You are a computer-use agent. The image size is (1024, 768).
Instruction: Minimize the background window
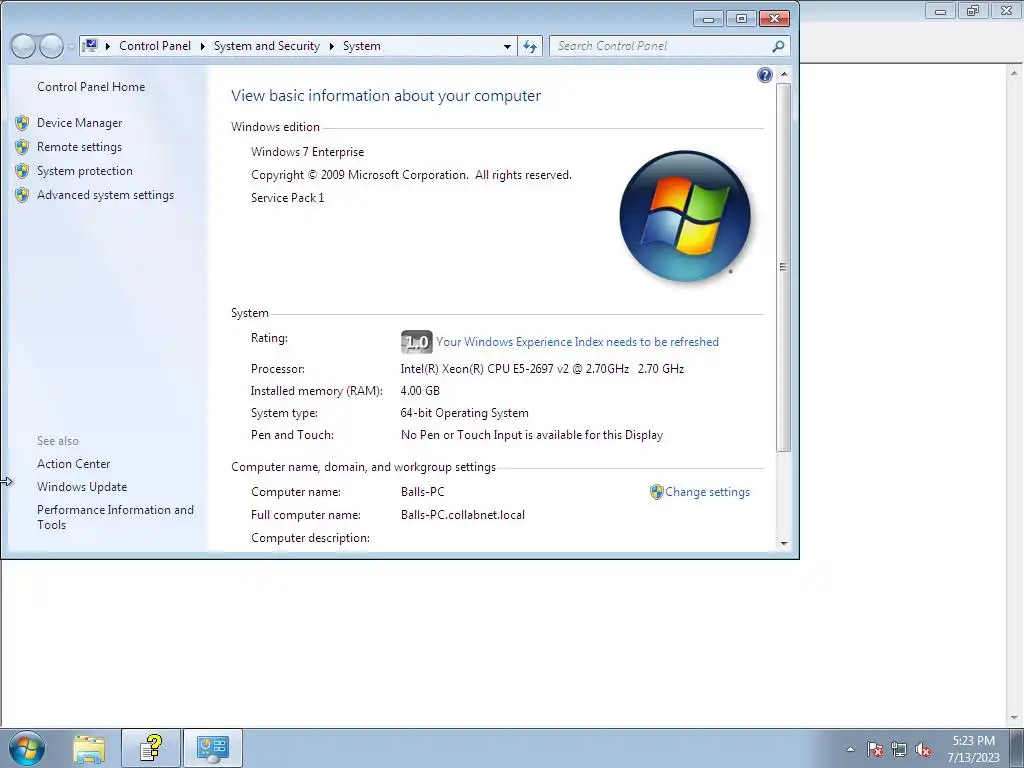[x=940, y=11]
